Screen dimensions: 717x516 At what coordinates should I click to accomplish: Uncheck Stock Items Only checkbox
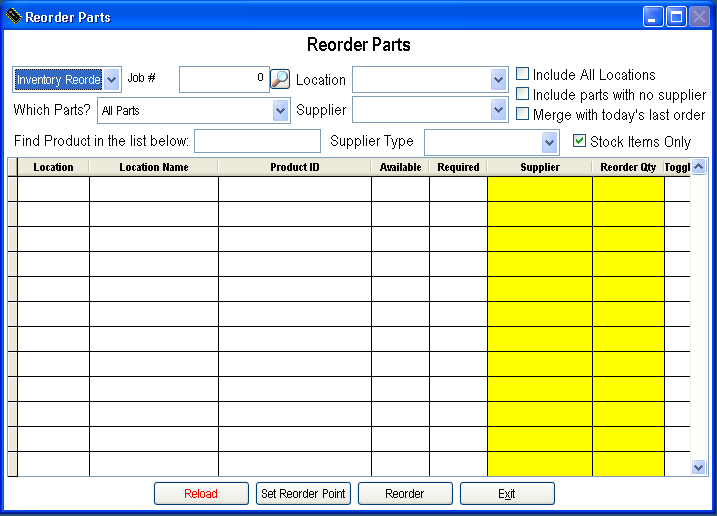tap(579, 141)
